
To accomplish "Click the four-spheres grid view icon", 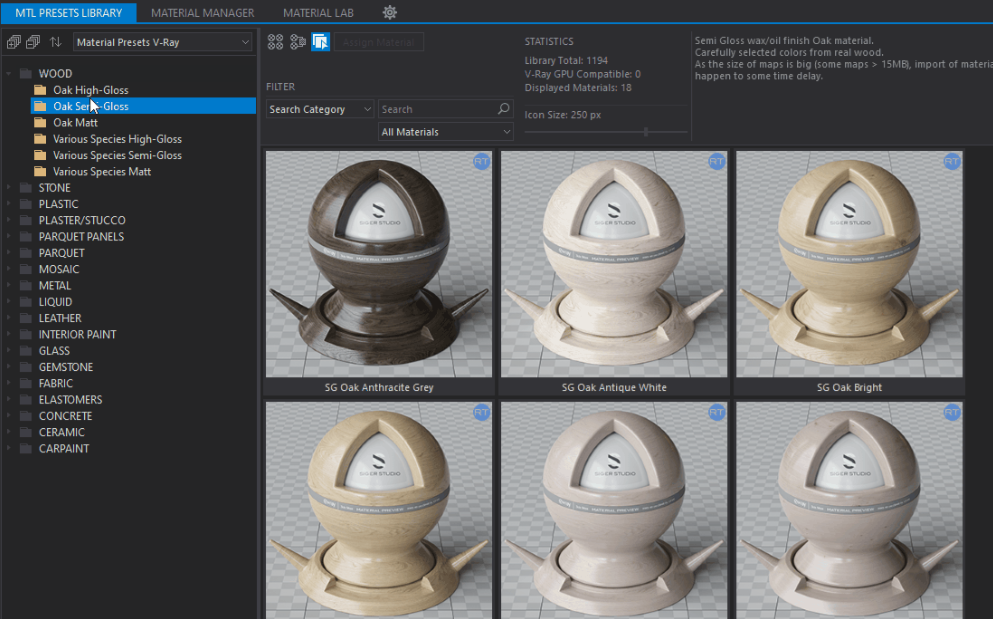I will pos(275,42).
